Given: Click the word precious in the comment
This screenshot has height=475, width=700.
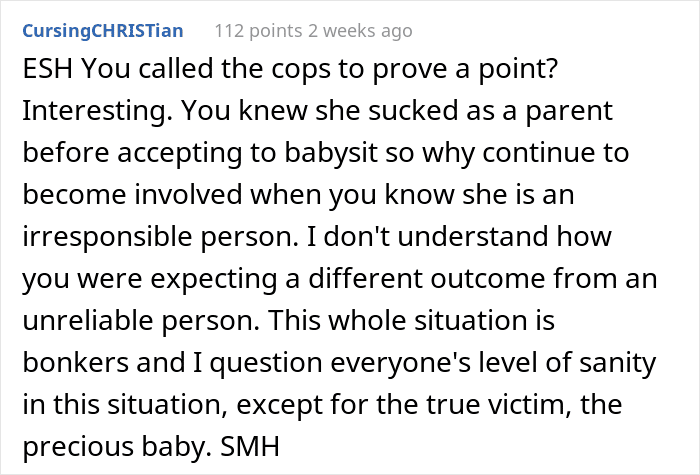Looking at the screenshot, I should coord(79,446).
